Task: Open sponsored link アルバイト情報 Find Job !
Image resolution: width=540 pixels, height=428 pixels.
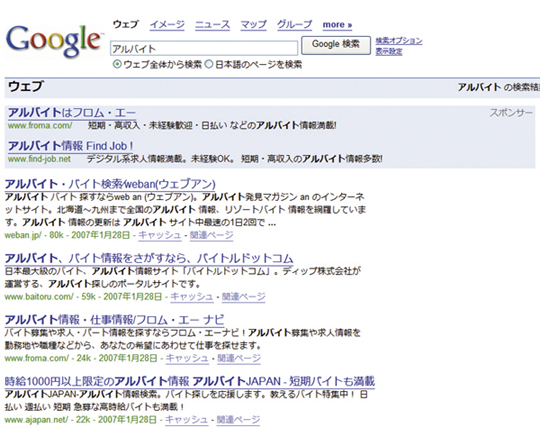Action: (71, 146)
